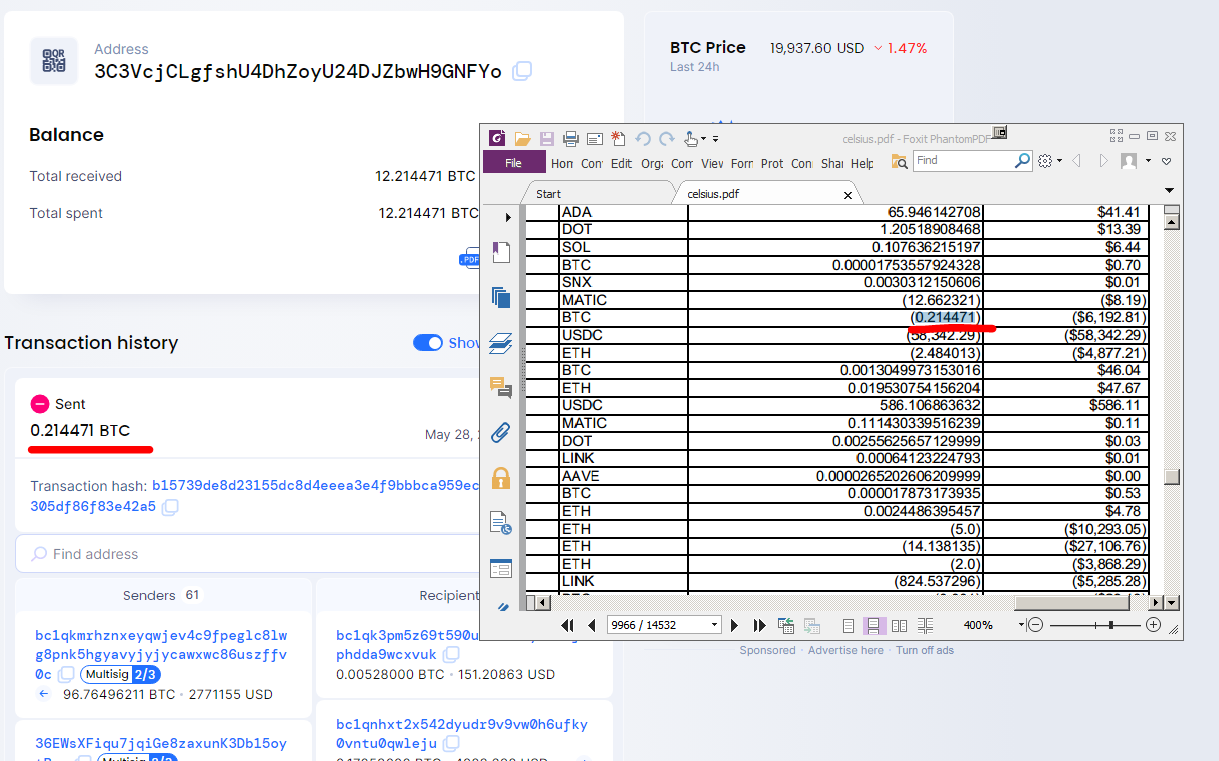This screenshot has height=761, width=1219.
Task: Click the Save icon in Foxit toolbar
Action: 546,139
